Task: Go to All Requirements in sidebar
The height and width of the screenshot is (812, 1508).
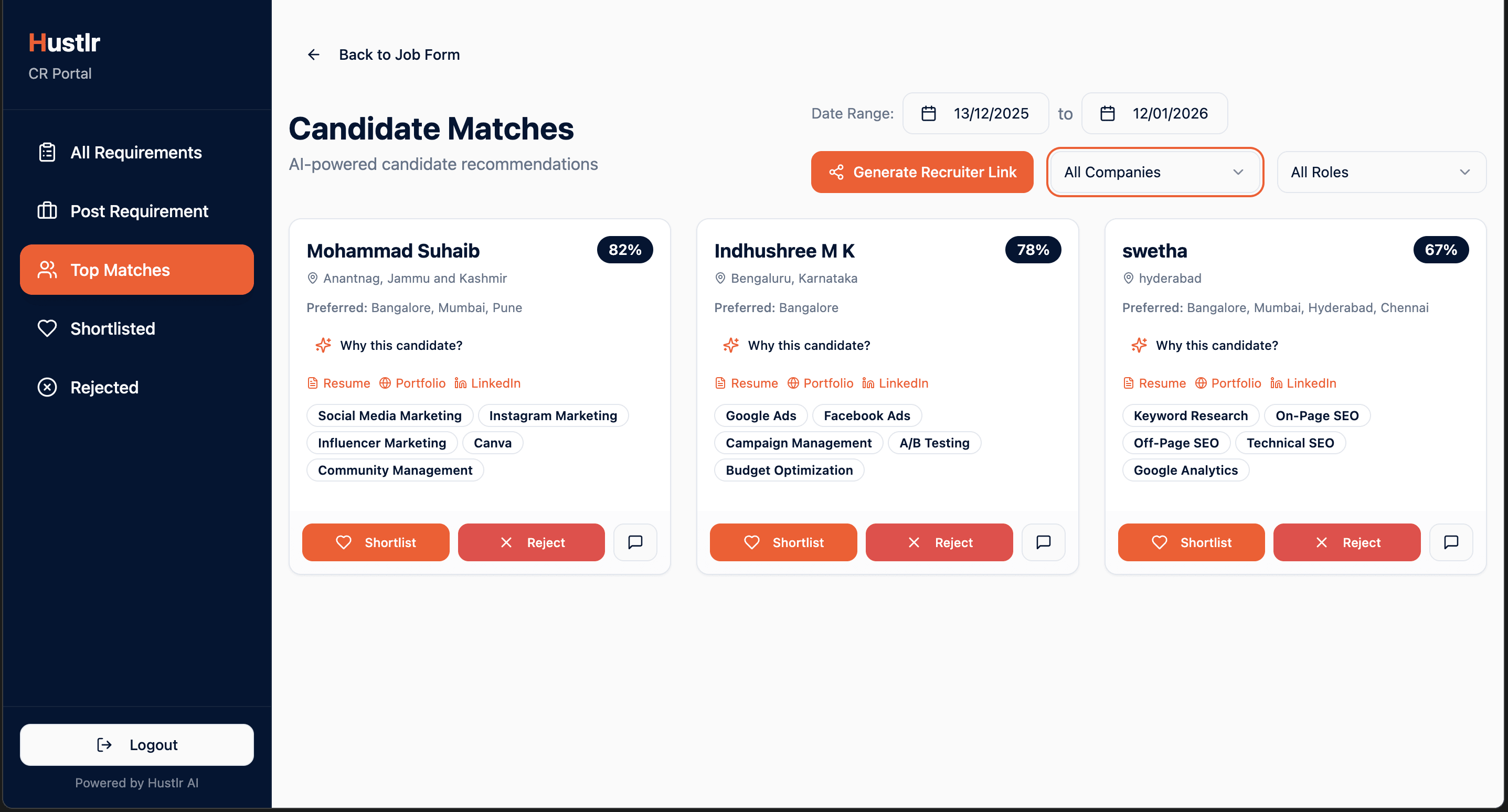Action: (x=136, y=153)
